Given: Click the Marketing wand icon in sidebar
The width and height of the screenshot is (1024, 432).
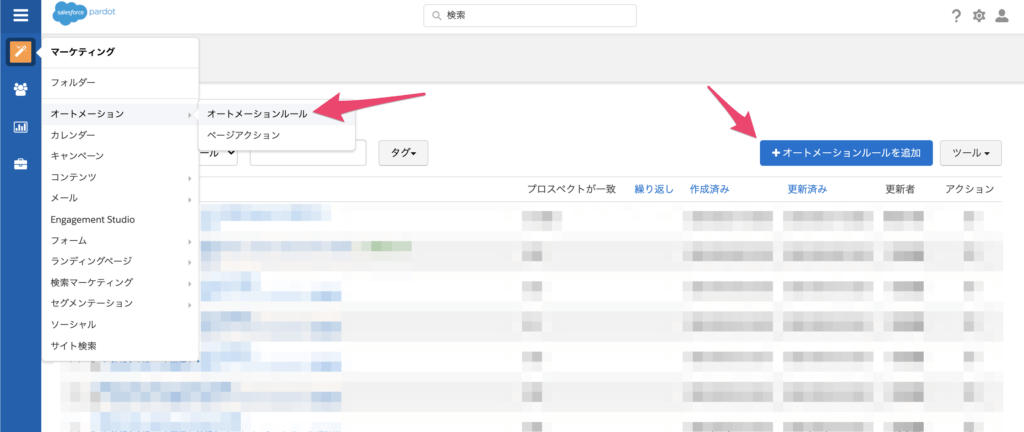Looking at the screenshot, I should 20,52.
